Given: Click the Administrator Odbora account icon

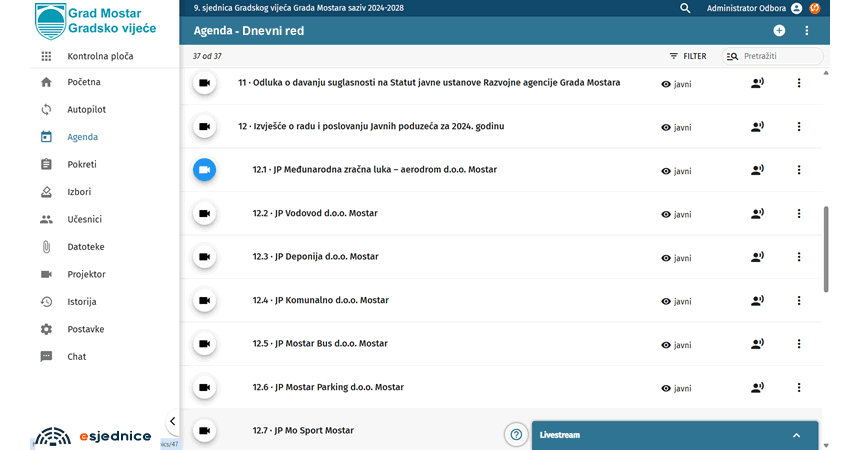Looking at the screenshot, I should coord(796,8).
